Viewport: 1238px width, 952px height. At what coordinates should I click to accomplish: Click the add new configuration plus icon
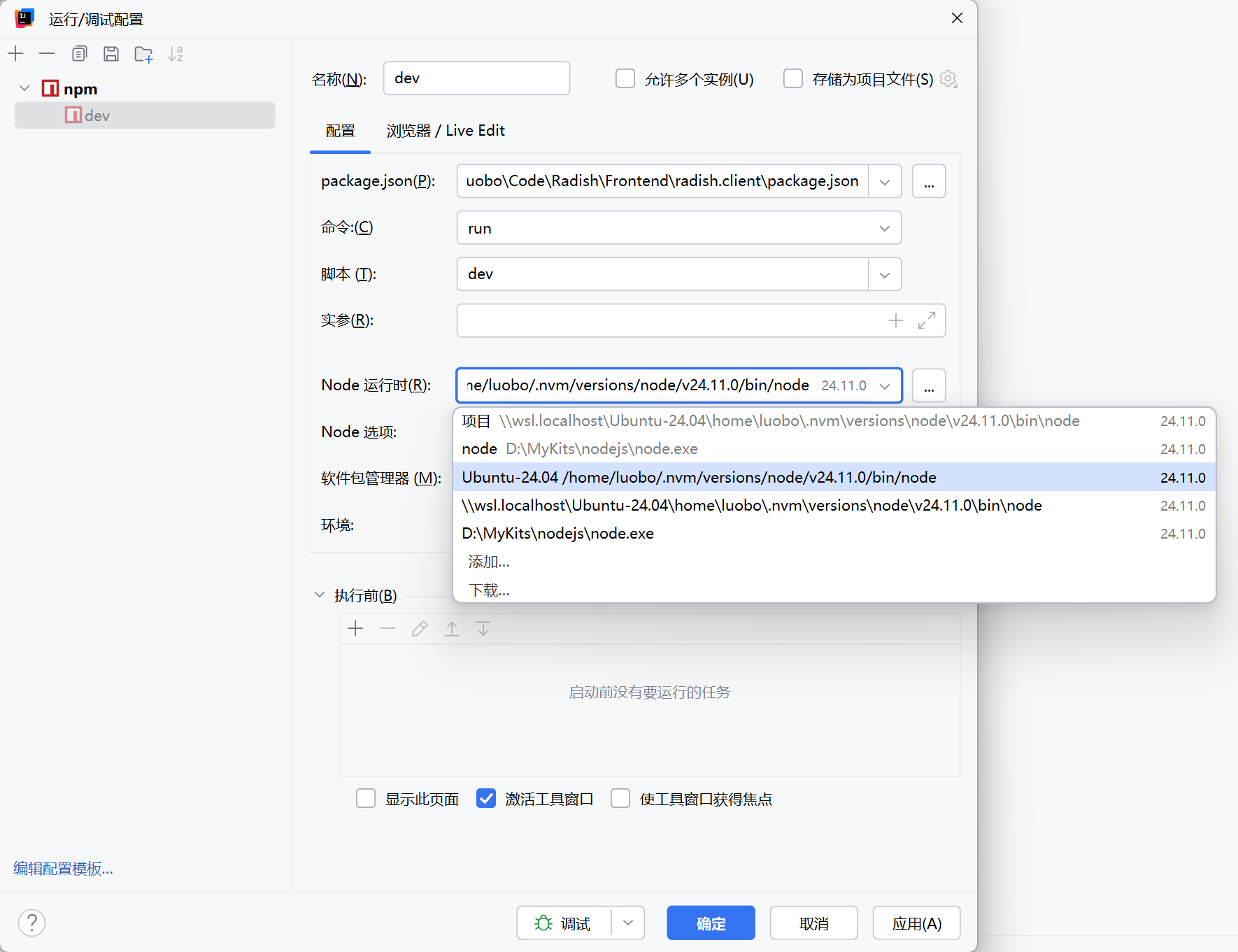(15, 54)
